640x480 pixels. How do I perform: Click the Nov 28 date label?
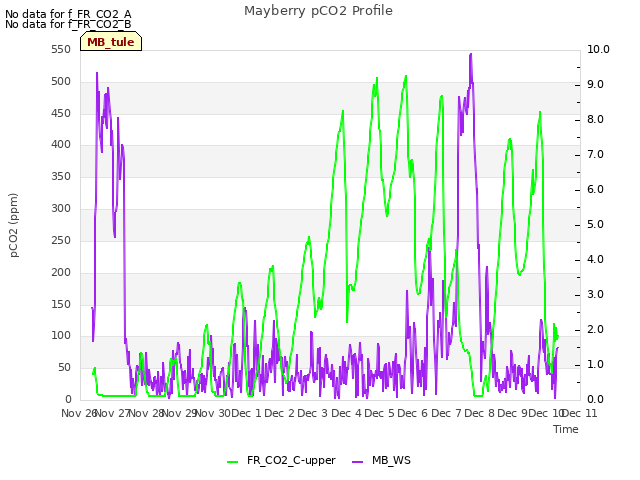pos(147,413)
